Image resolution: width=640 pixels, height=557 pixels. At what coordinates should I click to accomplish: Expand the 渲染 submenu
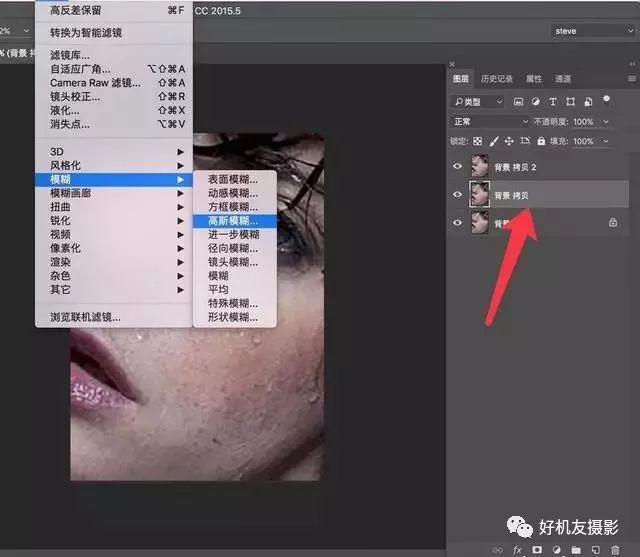pyautogui.click(x=114, y=262)
